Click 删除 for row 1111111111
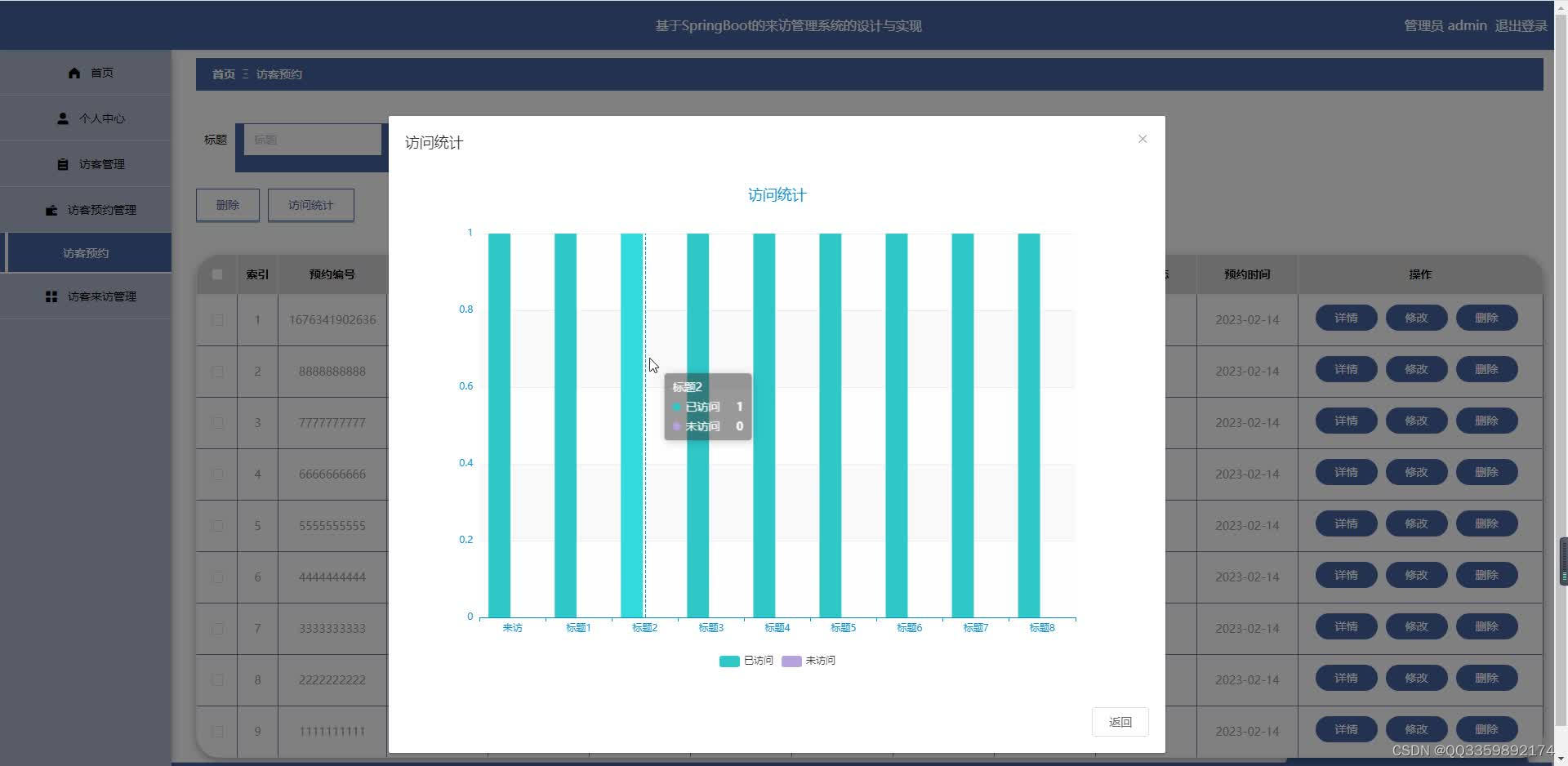 click(1486, 729)
